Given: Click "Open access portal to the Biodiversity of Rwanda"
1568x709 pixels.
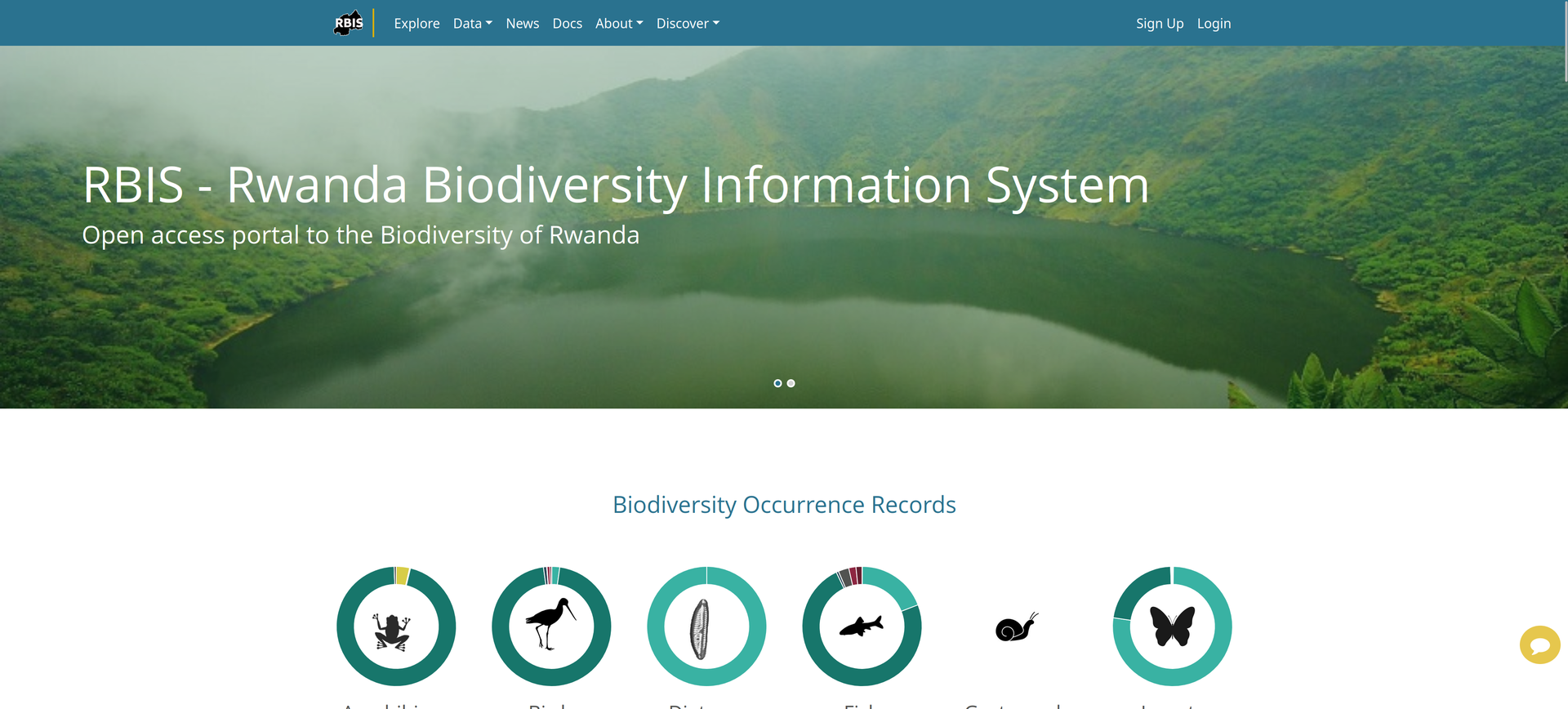Looking at the screenshot, I should coord(361,235).
